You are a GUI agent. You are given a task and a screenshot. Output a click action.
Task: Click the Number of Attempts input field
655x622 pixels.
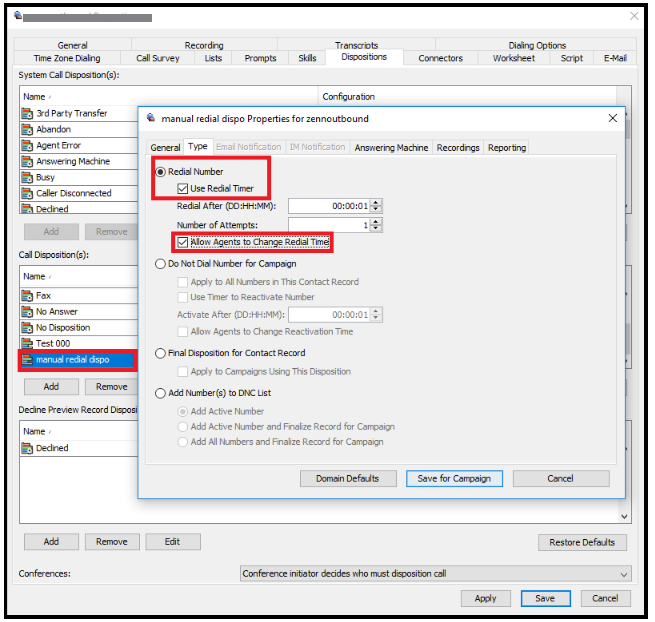coord(330,225)
